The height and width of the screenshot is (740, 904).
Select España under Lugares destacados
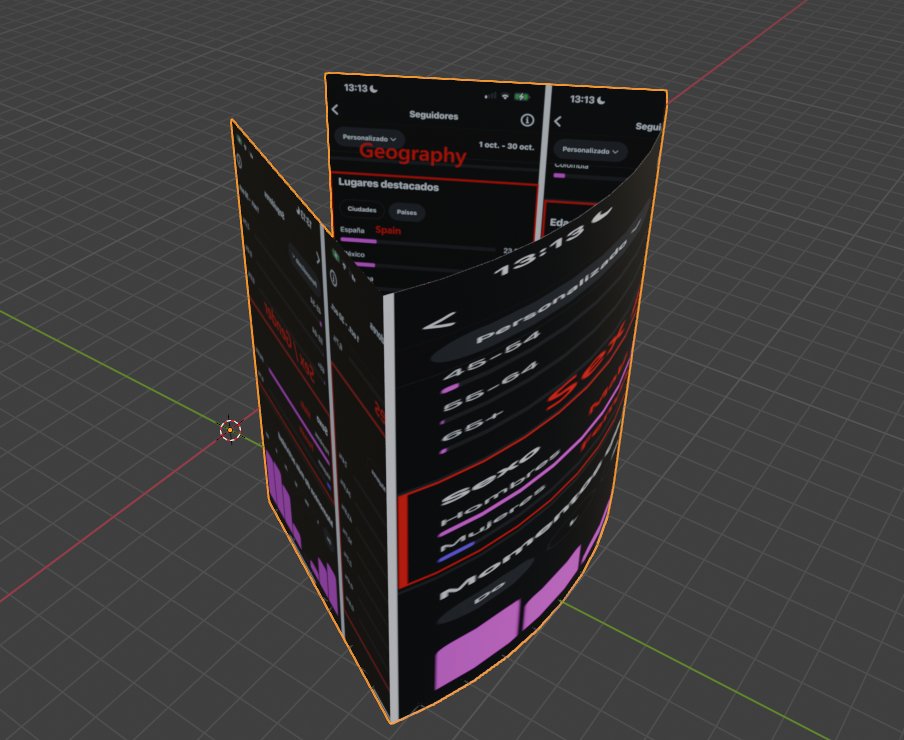pos(352,230)
